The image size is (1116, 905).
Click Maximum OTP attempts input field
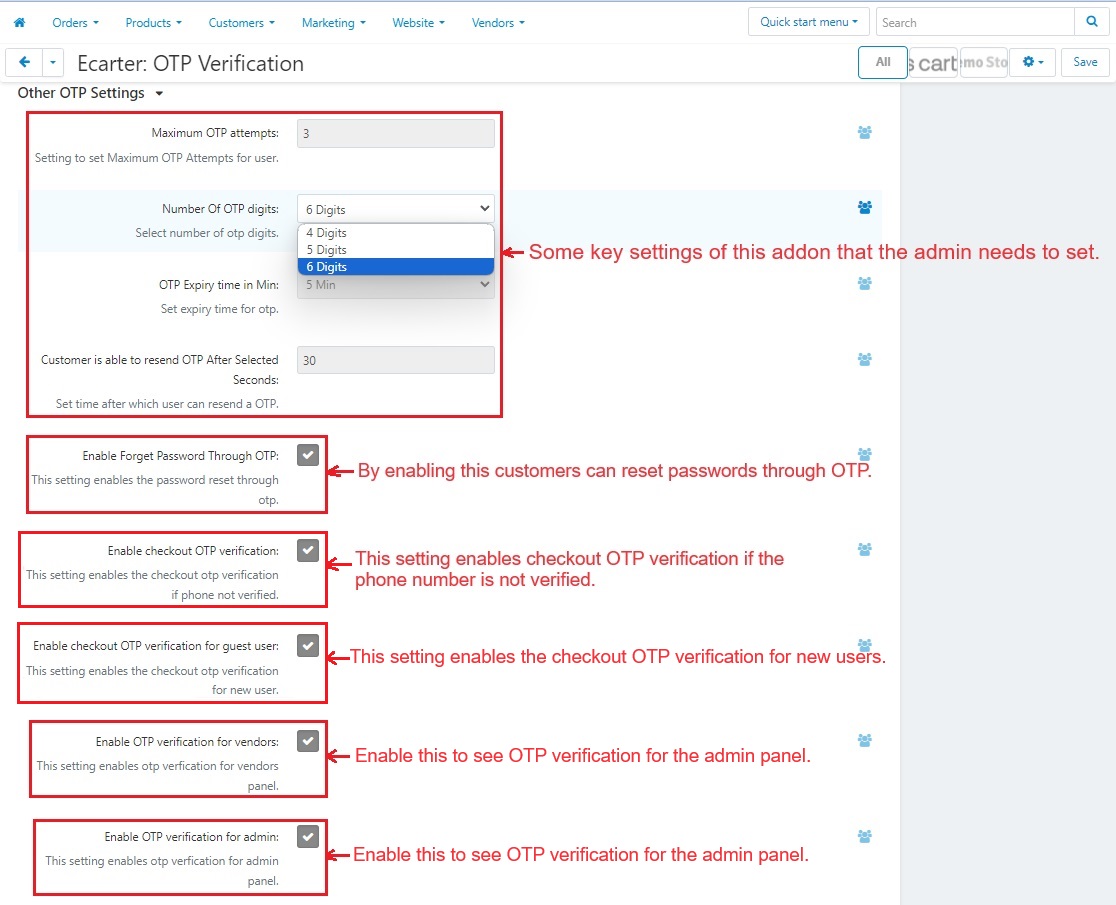point(396,133)
